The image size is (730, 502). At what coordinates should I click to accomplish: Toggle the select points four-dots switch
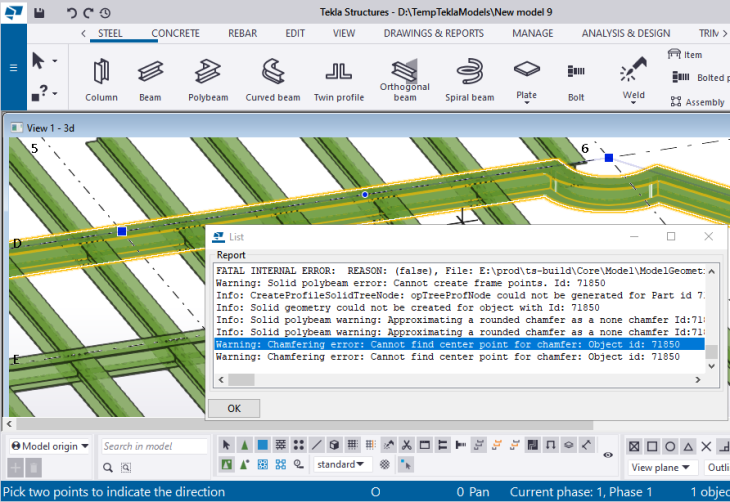(x=298, y=445)
